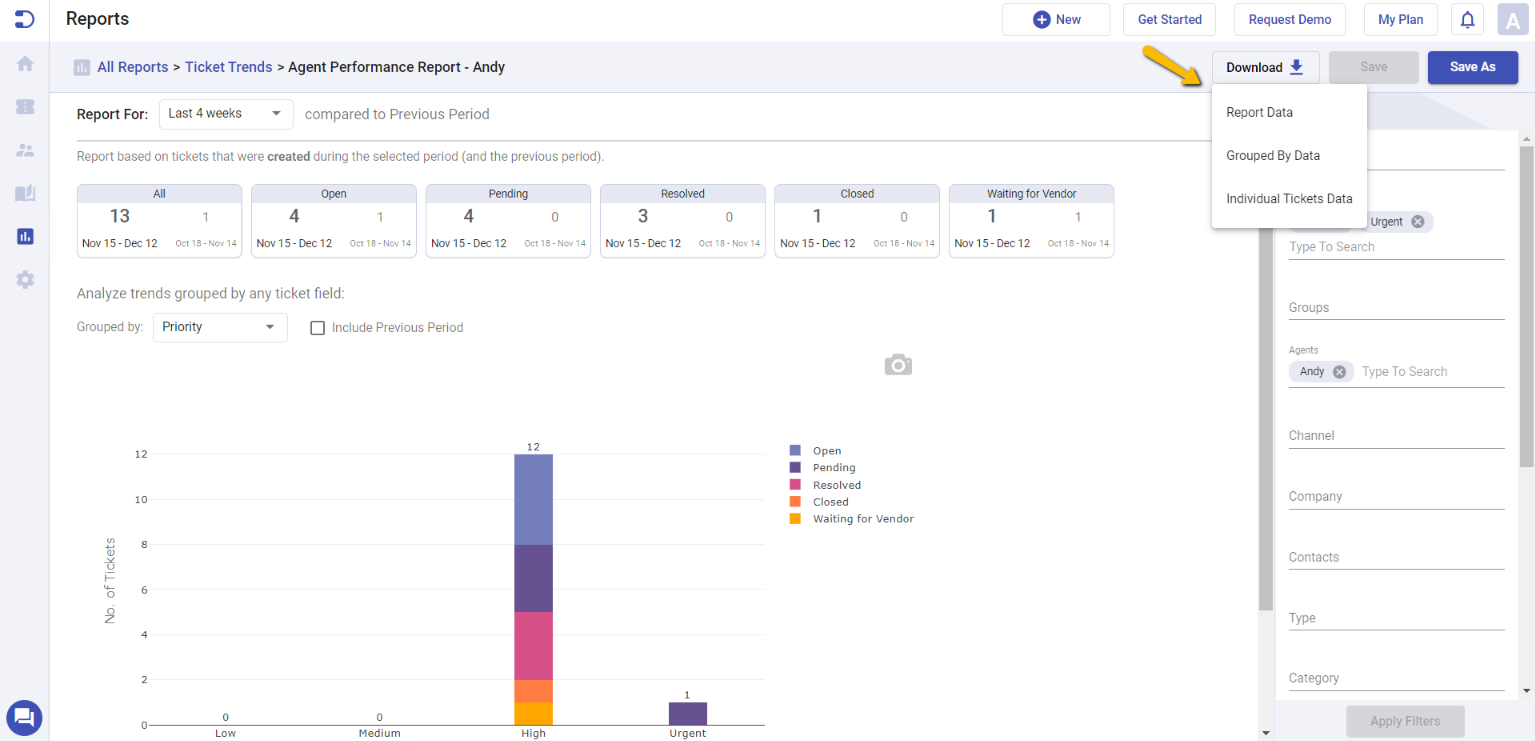Click the camera icon to capture the chart
1535x741 pixels.
point(897,364)
